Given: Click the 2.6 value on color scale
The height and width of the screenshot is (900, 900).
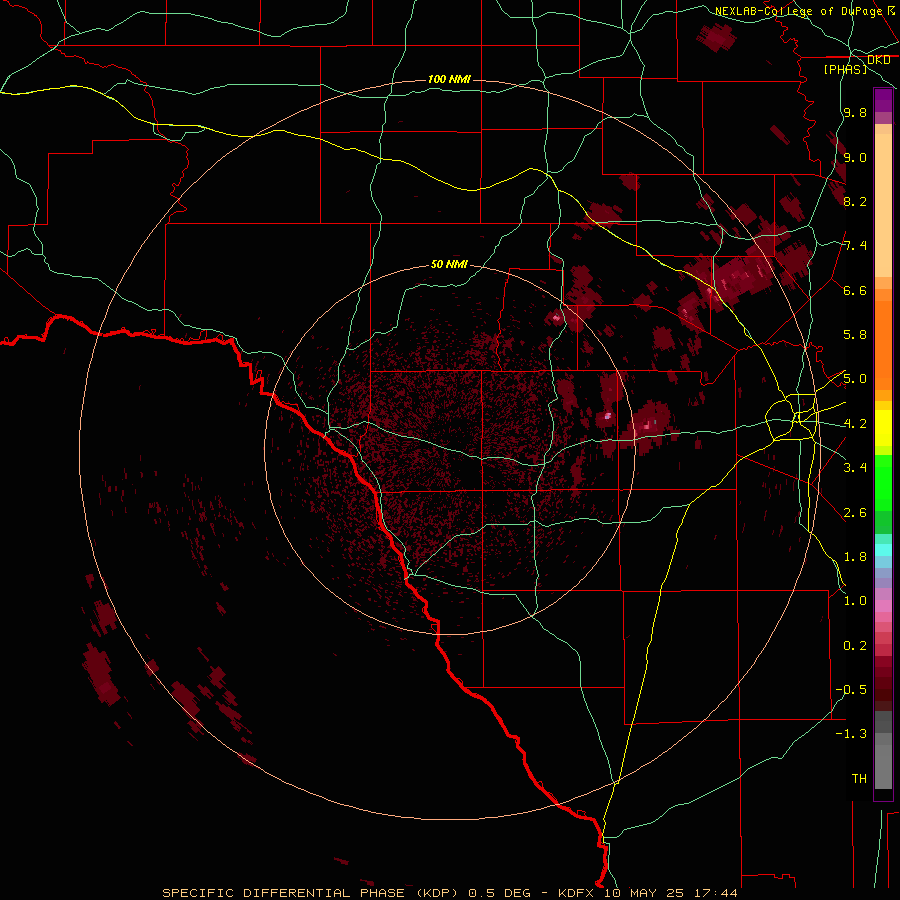Looking at the screenshot, I should [x=855, y=512].
